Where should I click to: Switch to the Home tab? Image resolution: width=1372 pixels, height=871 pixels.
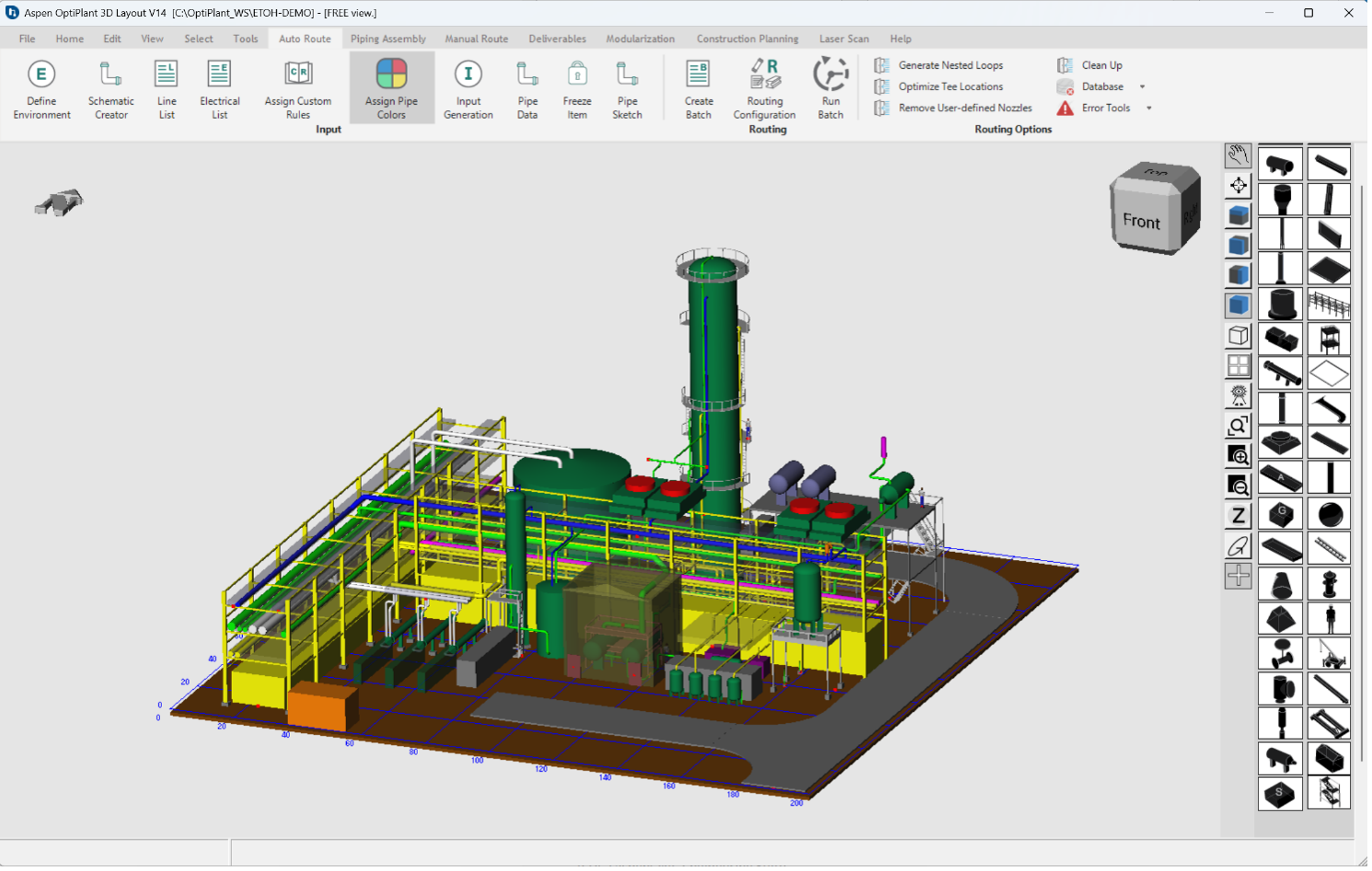coord(70,39)
